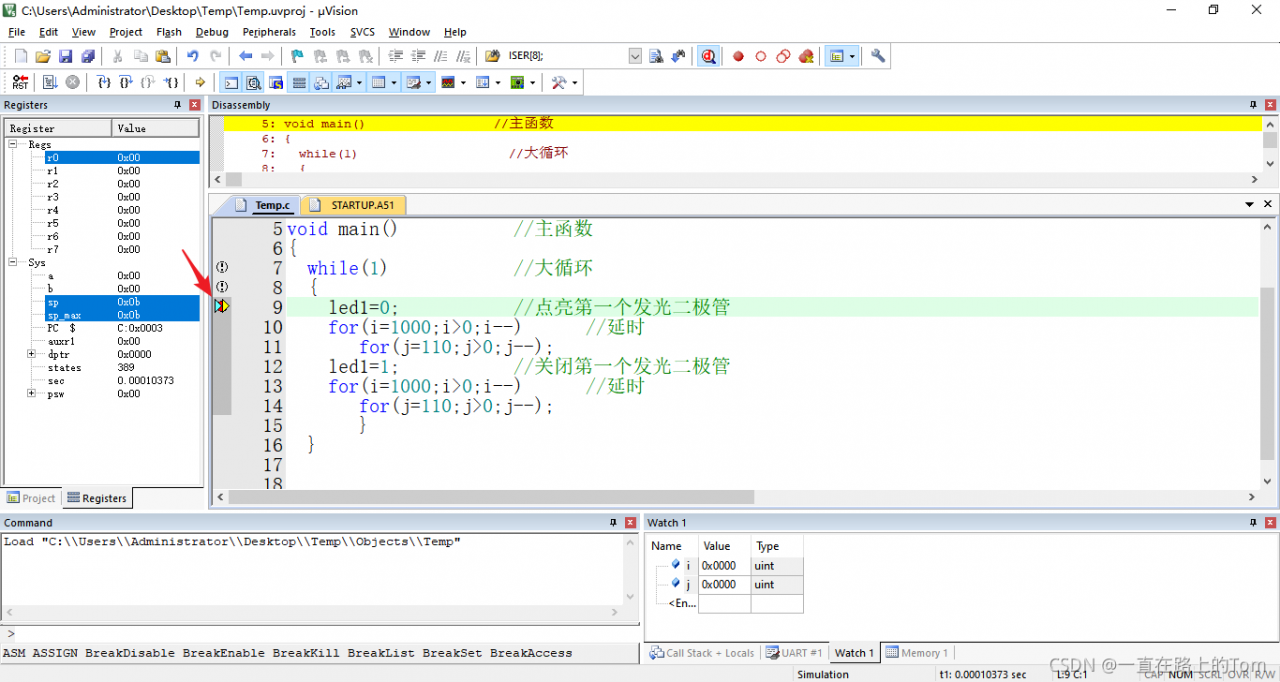Click the Step Over icon
The image size is (1280, 682).
click(126, 82)
